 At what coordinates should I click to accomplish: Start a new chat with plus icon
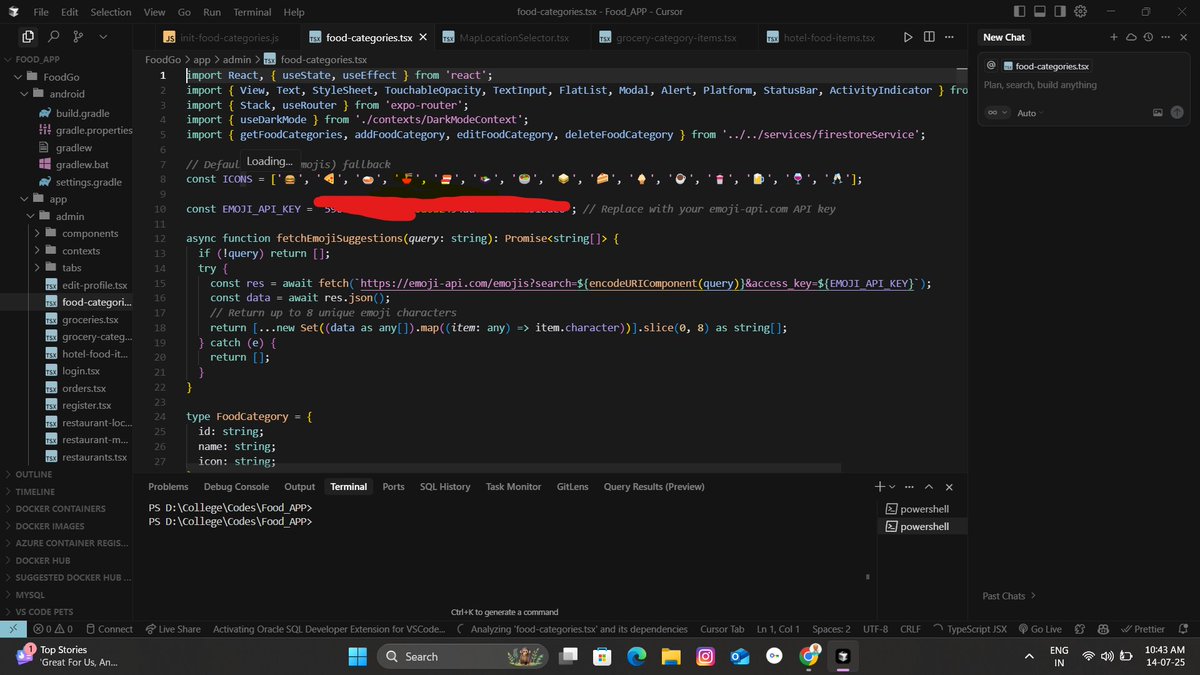point(1114,37)
